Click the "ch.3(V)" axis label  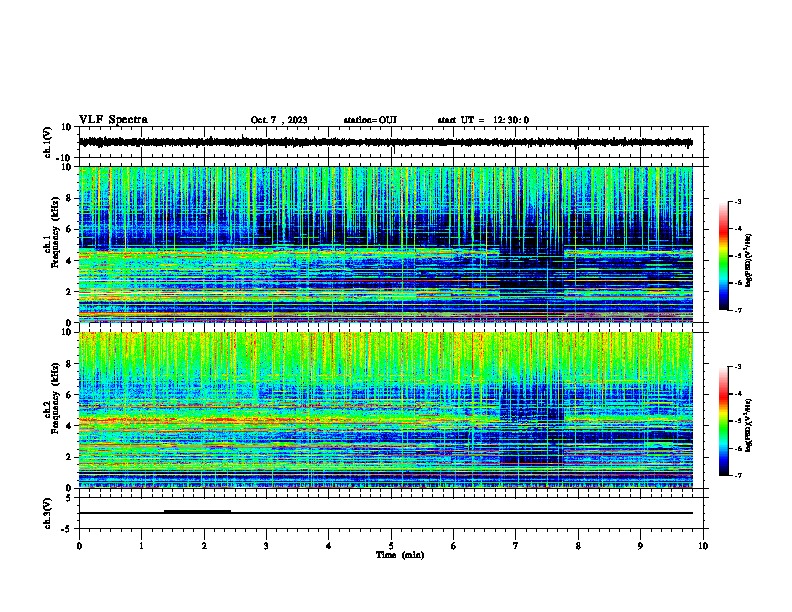47,513
